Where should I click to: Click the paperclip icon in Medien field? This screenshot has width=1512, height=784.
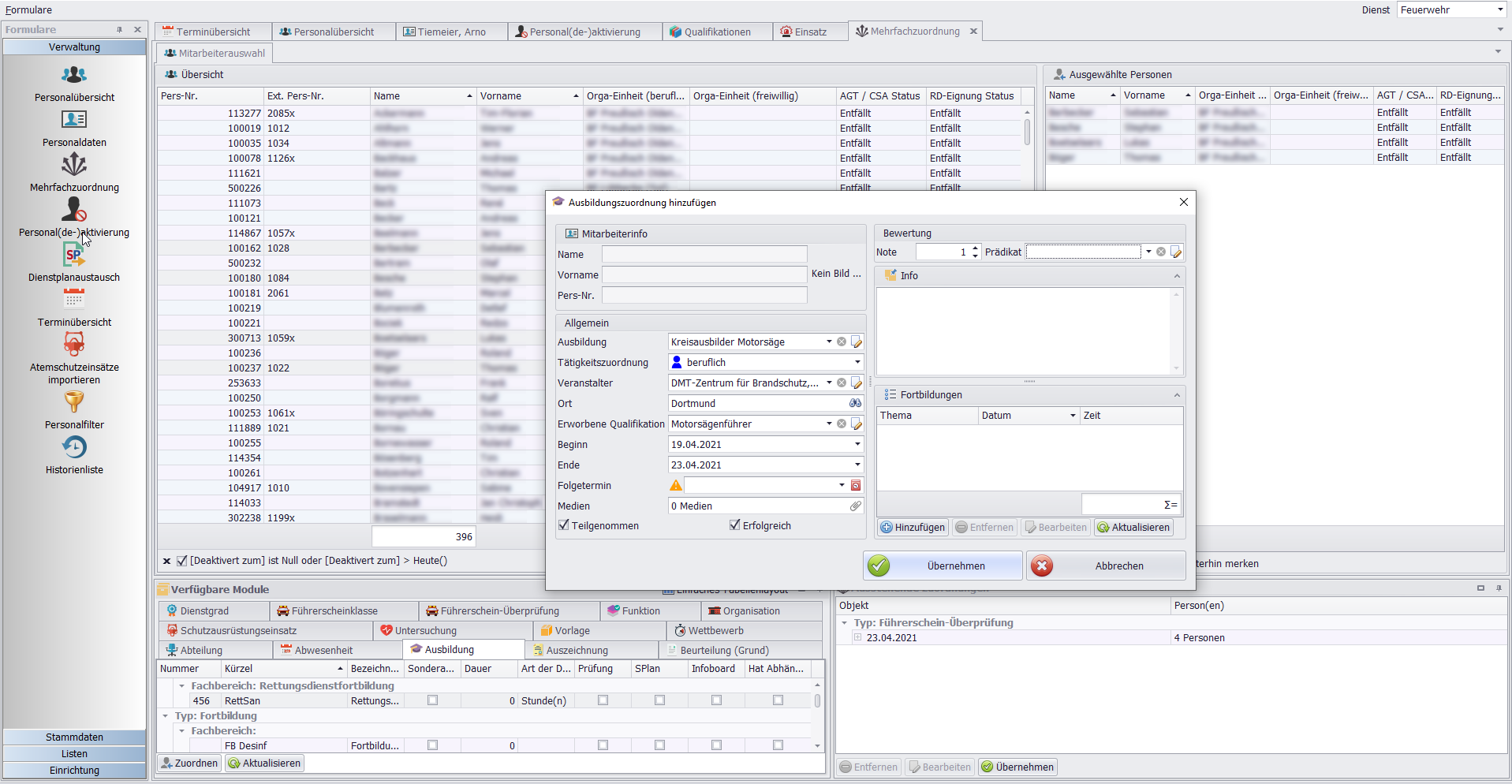point(855,506)
